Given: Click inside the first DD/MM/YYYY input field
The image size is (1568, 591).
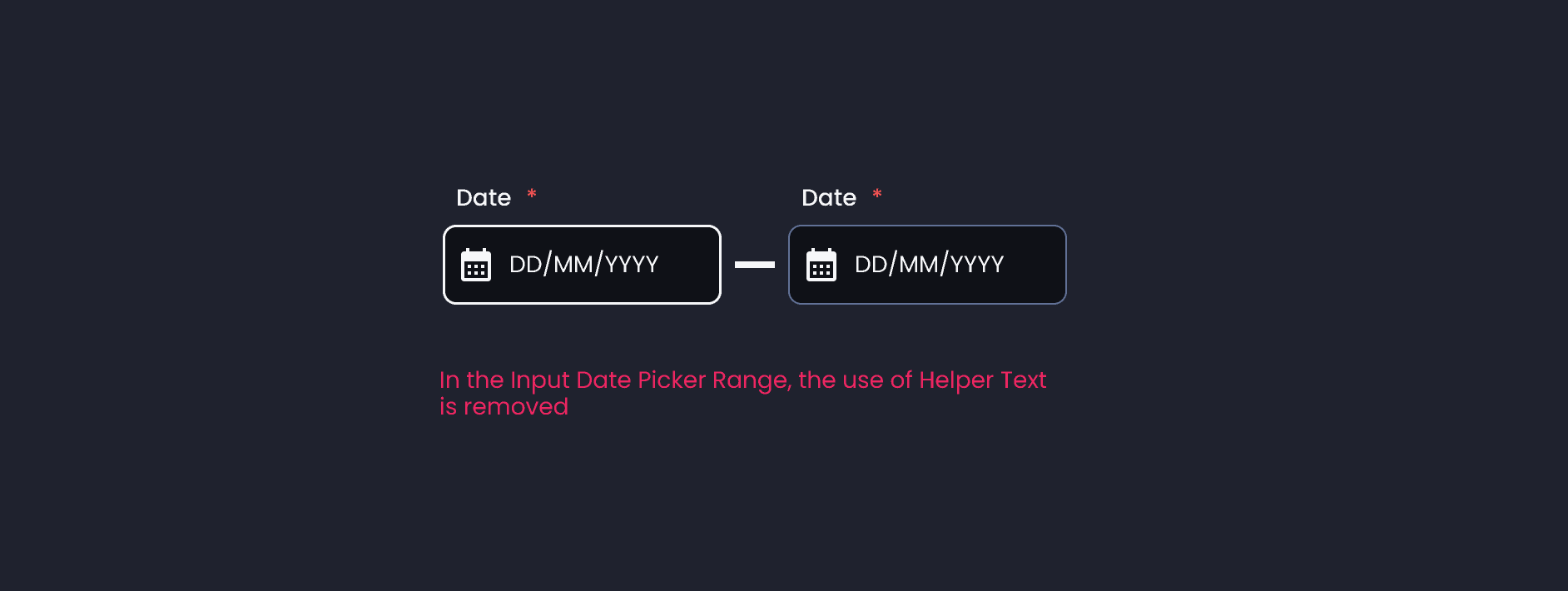Looking at the screenshot, I should click(584, 265).
